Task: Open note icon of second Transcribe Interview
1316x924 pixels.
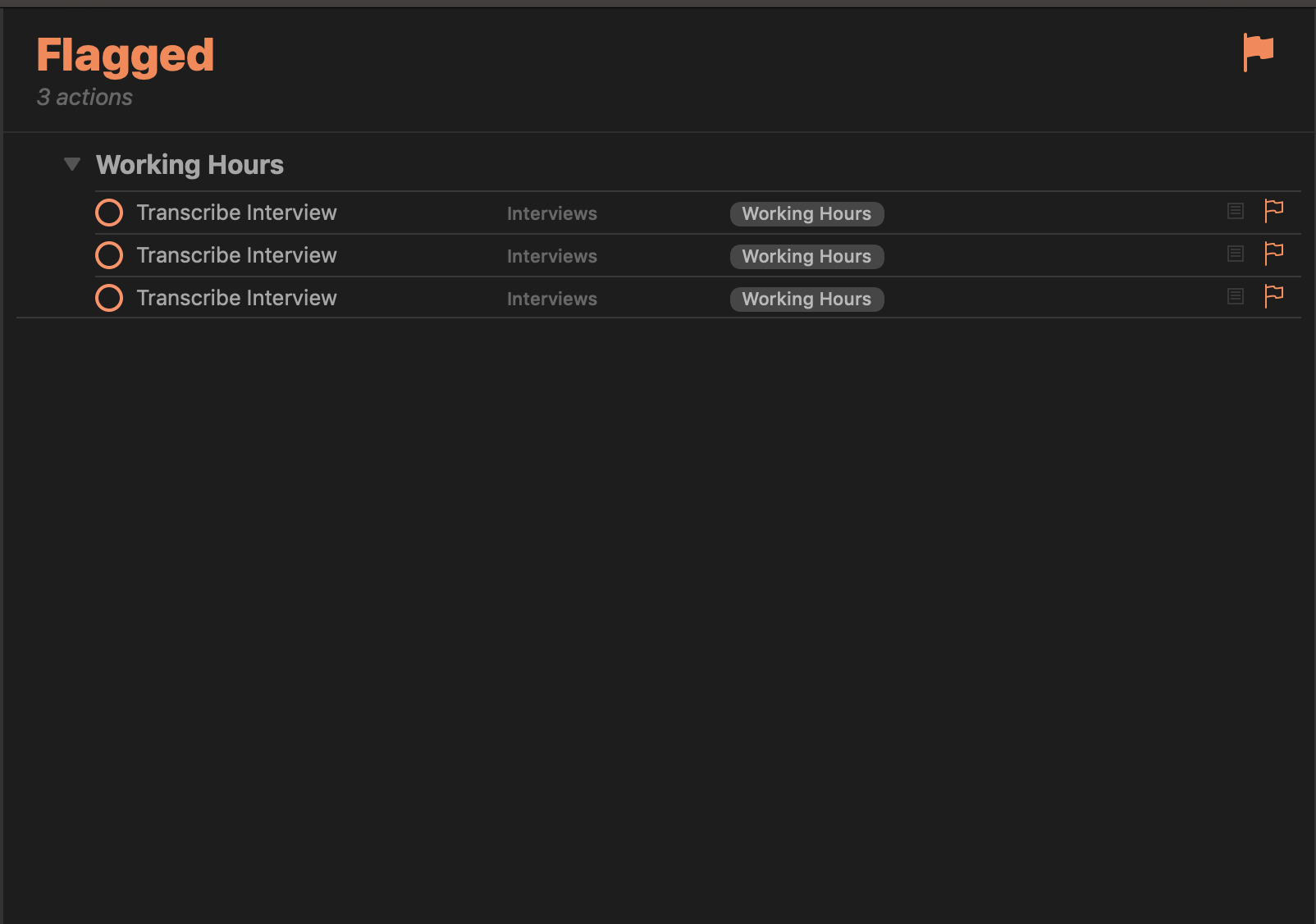Action: [x=1236, y=254]
